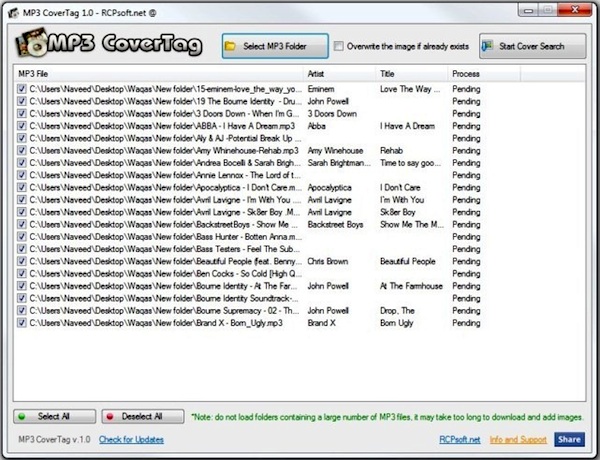Uncheck the 19 The Bourne Identity file checkbox
This screenshot has width=600, height=460.
tap(21, 101)
